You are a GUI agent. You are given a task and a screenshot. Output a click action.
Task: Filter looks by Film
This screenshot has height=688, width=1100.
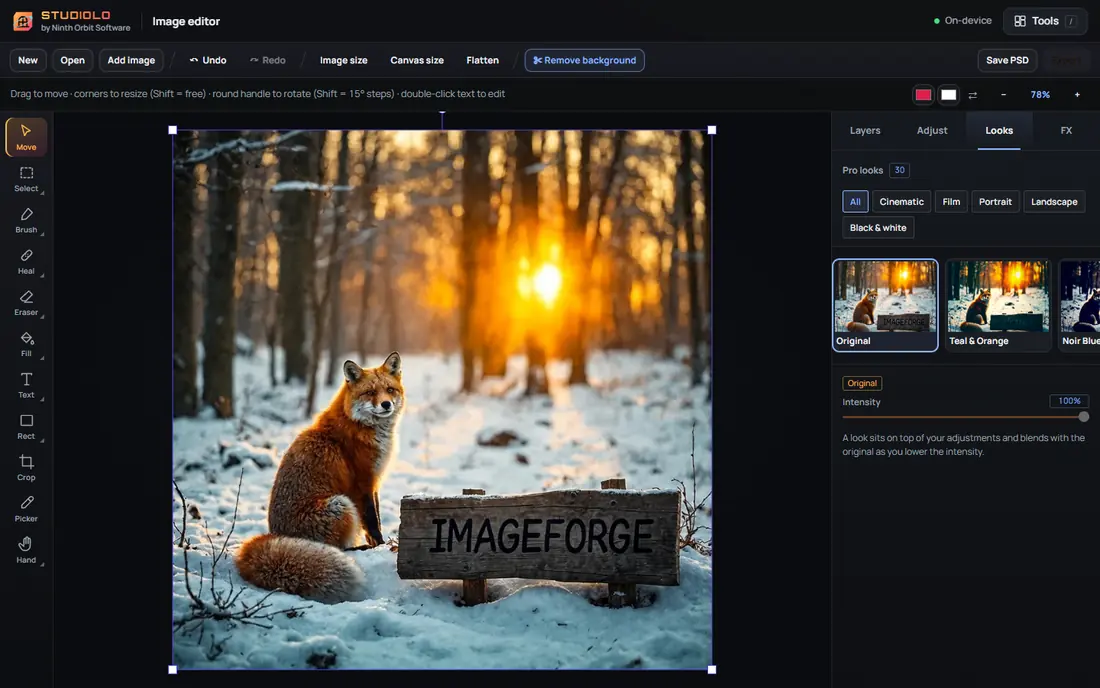click(x=951, y=202)
